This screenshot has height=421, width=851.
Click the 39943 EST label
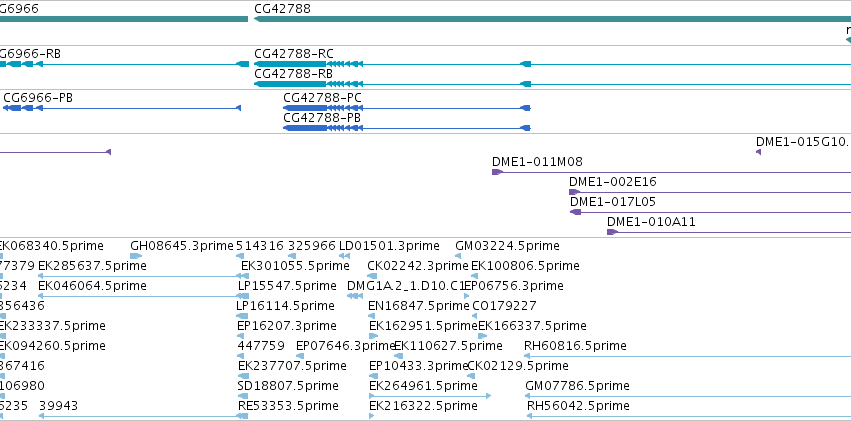click(x=59, y=406)
